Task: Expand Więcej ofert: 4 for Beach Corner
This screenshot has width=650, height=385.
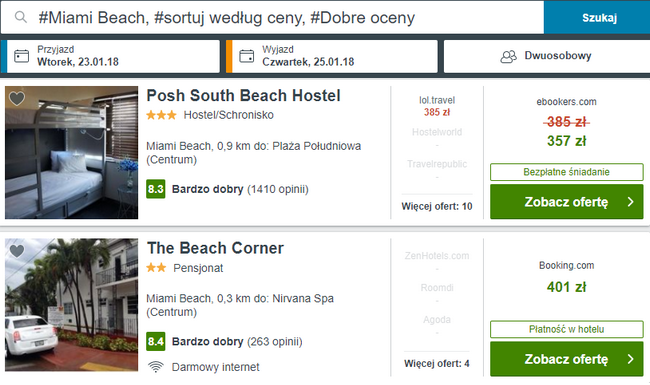Action: click(x=437, y=363)
